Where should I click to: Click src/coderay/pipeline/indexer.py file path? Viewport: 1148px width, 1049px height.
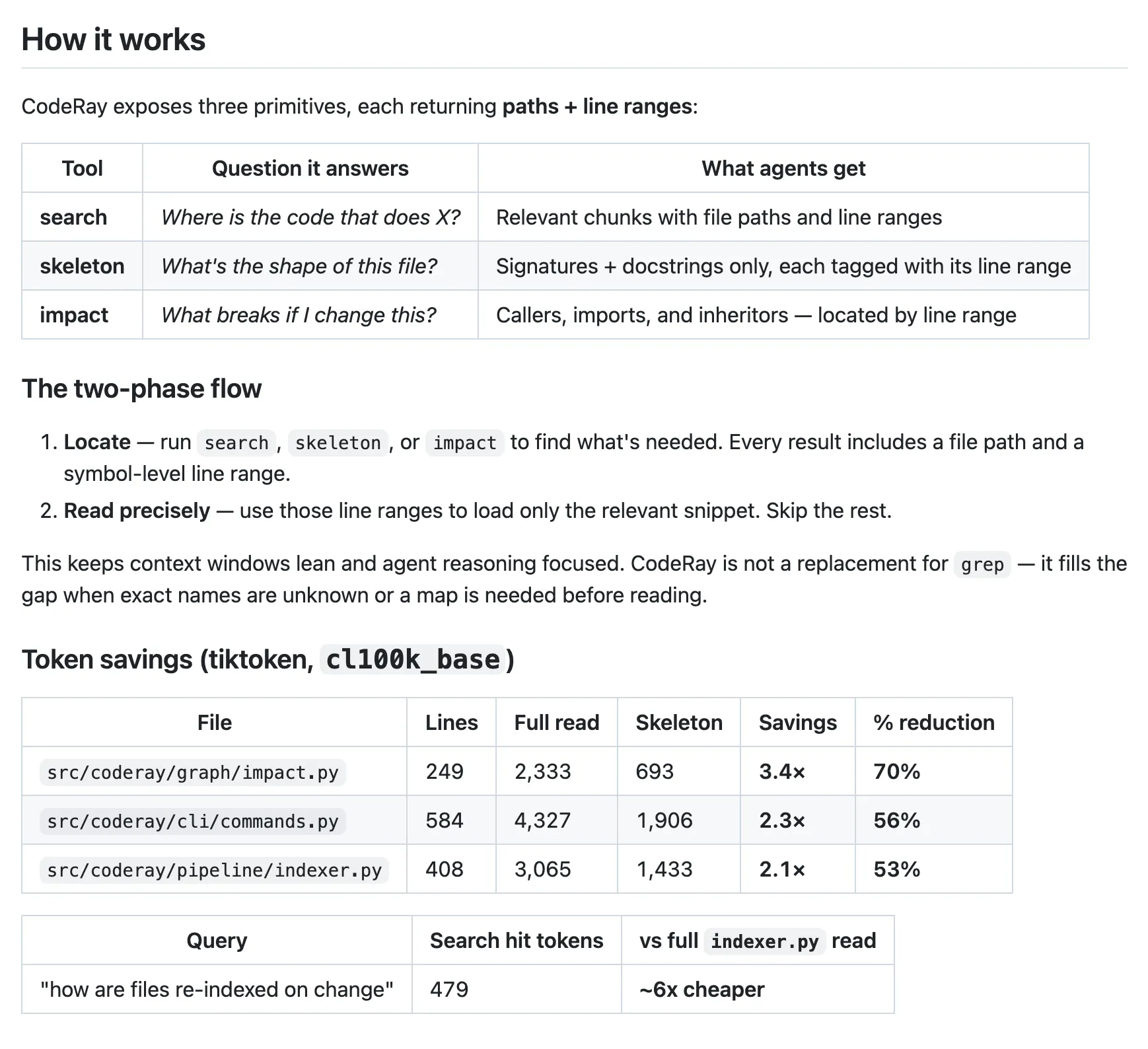[x=215, y=869]
